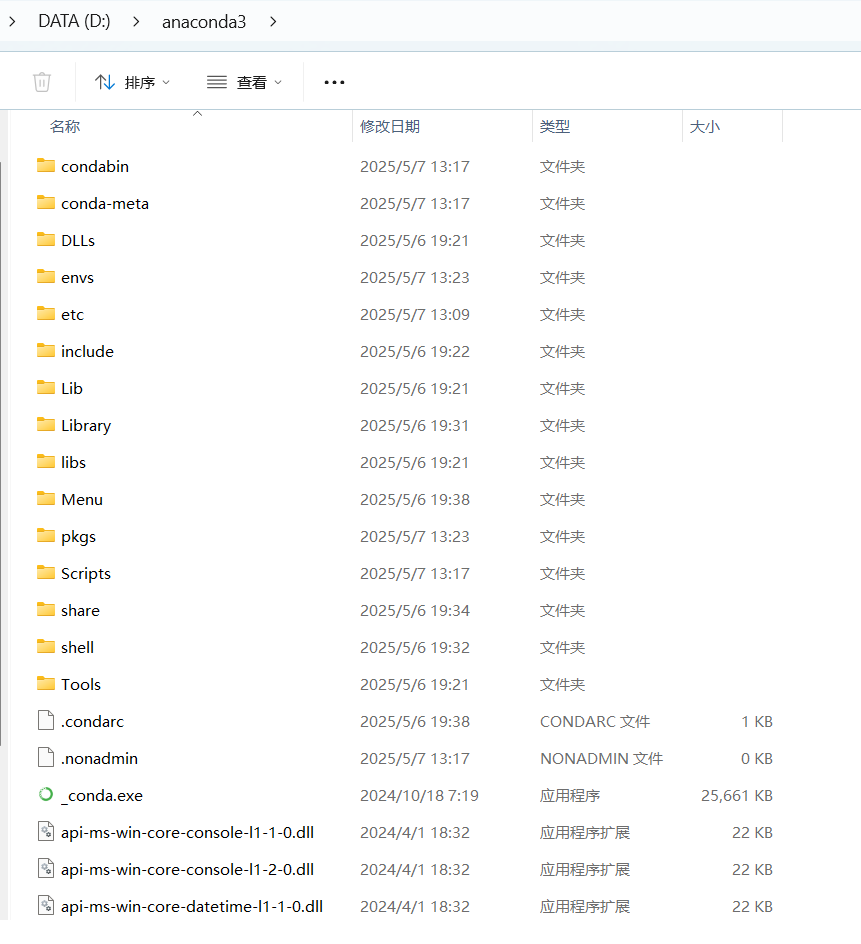Click the 25,661 KB size value

(x=737, y=795)
